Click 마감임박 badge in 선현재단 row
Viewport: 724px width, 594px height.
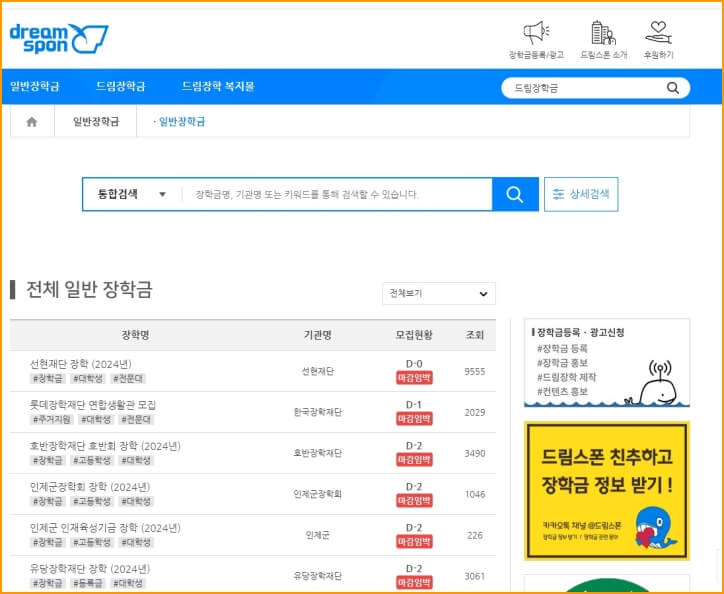414,378
